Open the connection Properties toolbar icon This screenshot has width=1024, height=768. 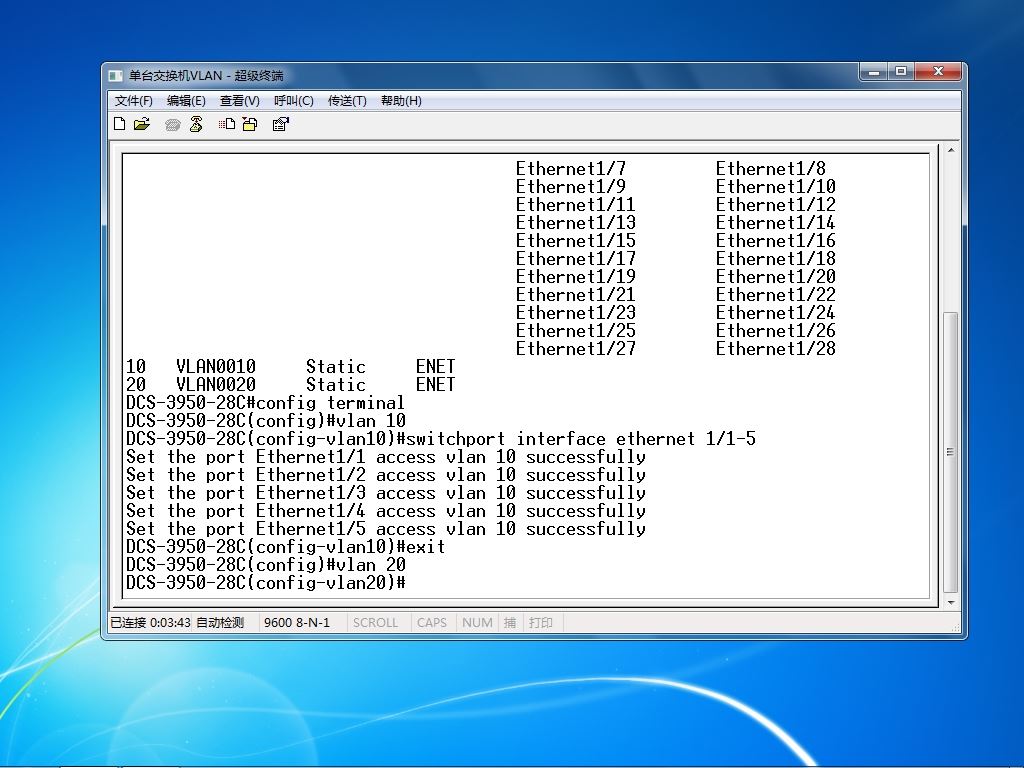280,124
